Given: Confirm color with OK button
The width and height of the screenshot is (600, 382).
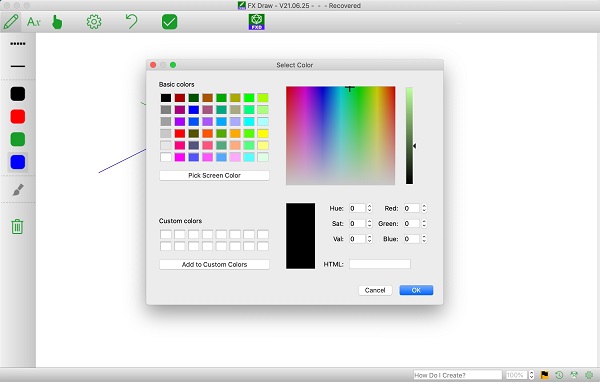Looking at the screenshot, I should point(416,290).
